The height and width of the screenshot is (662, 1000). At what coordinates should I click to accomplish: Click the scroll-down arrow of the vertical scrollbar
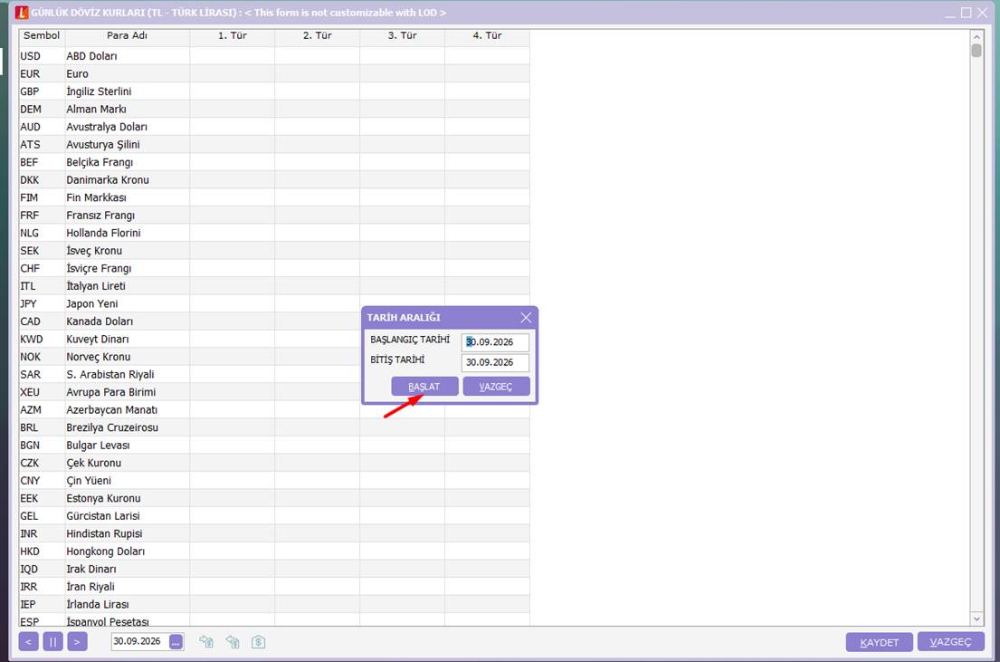976,619
